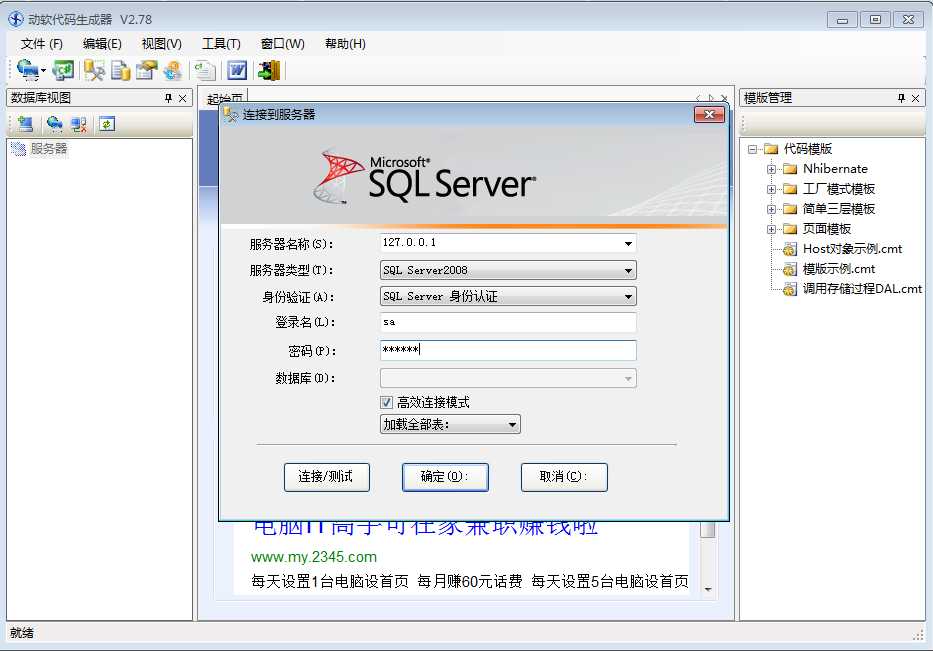Open the dropdown arrow beside server connection icon
933x651 pixels.
(x=43, y=71)
